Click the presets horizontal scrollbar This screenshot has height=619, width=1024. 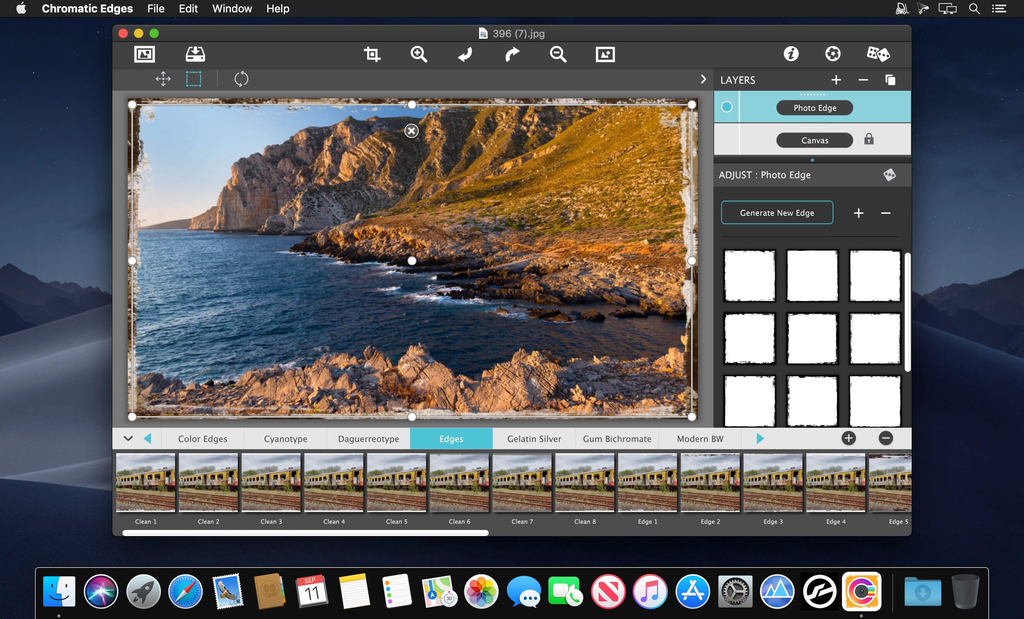click(x=305, y=533)
